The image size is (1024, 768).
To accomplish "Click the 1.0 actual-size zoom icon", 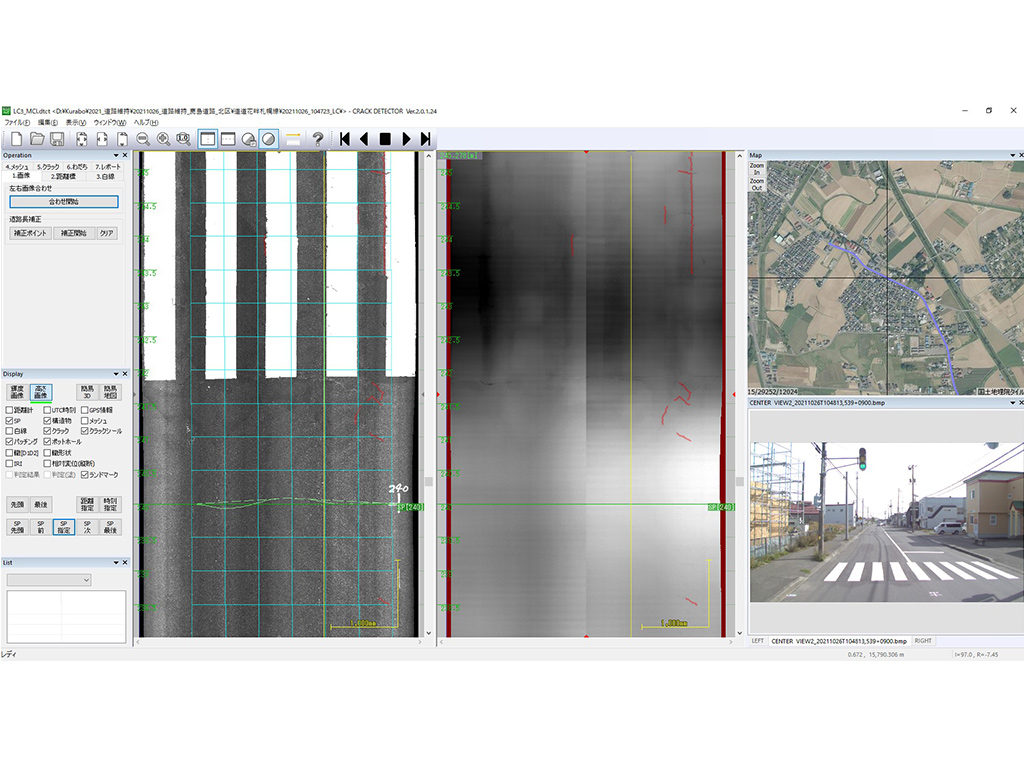I will point(183,139).
